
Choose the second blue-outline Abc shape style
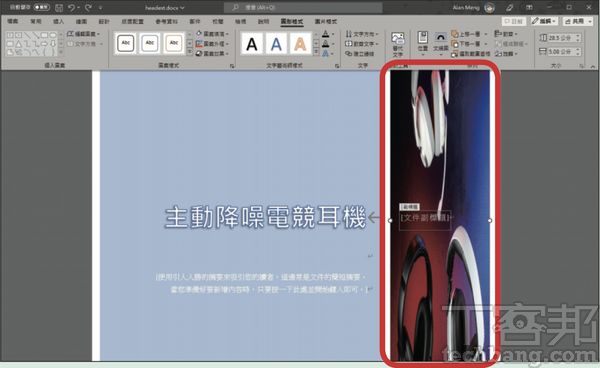pyautogui.click(x=150, y=43)
